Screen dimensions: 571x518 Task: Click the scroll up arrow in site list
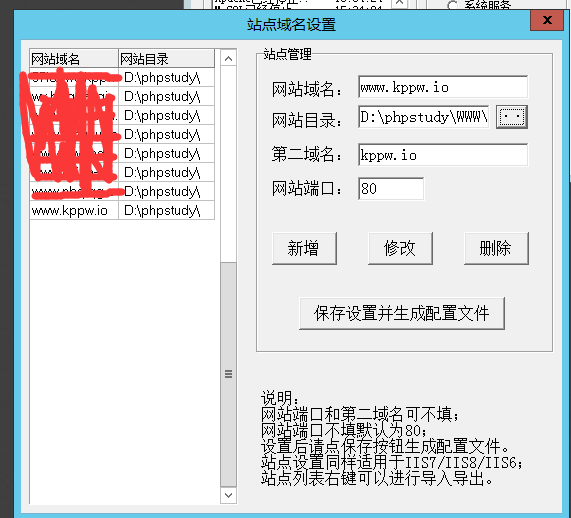tap(228, 58)
